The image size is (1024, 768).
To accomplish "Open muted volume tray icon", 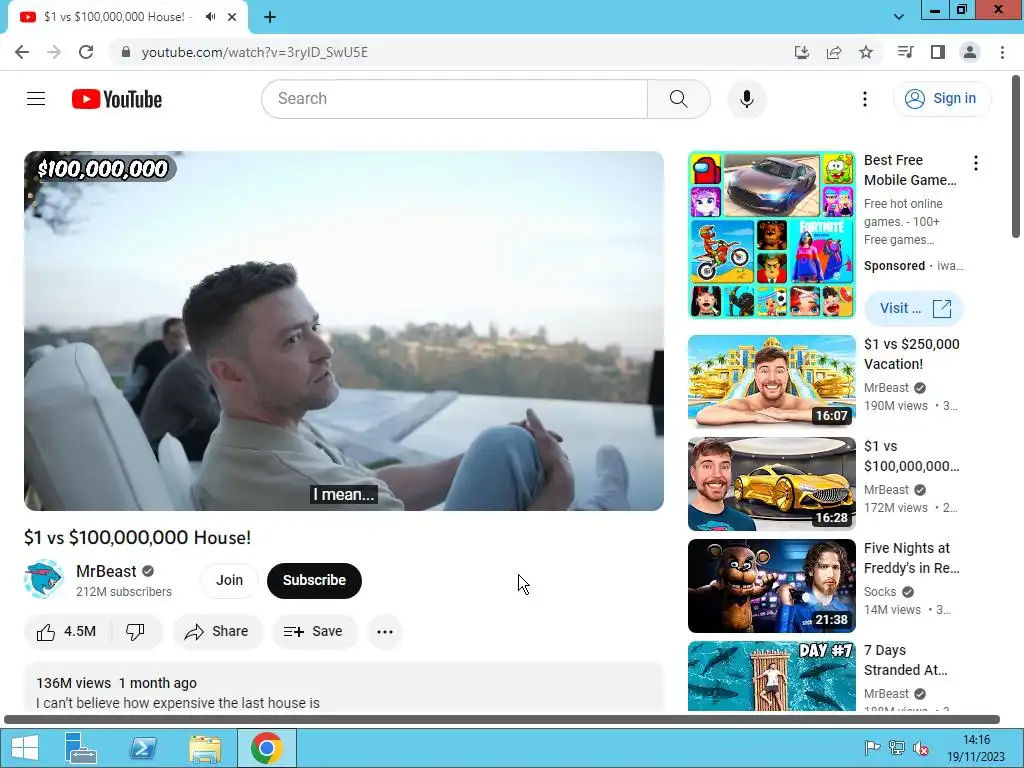I will tap(921, 748).
